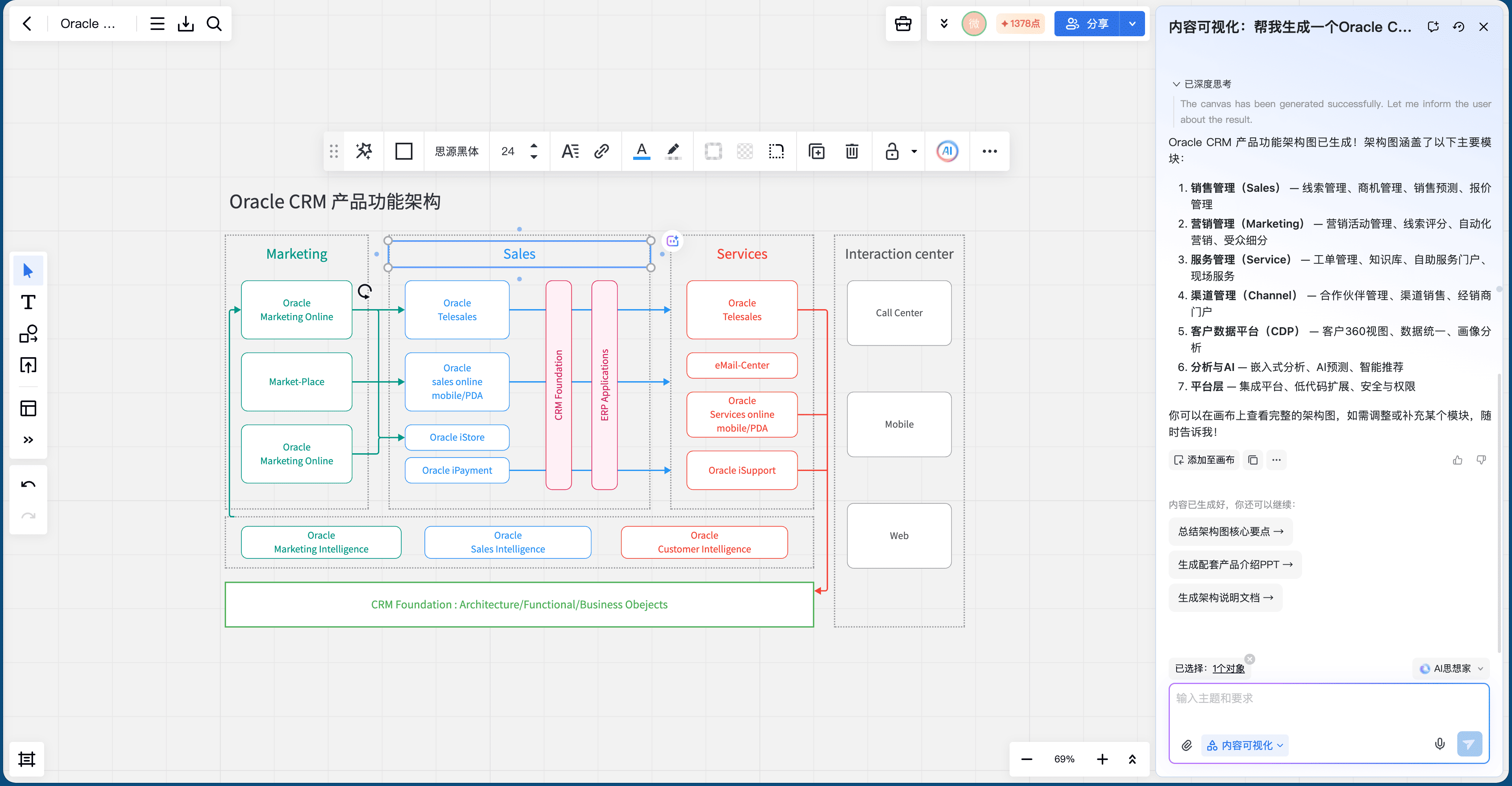
Task: Click the microphone voice input icon
Action: coord(1439,744)
